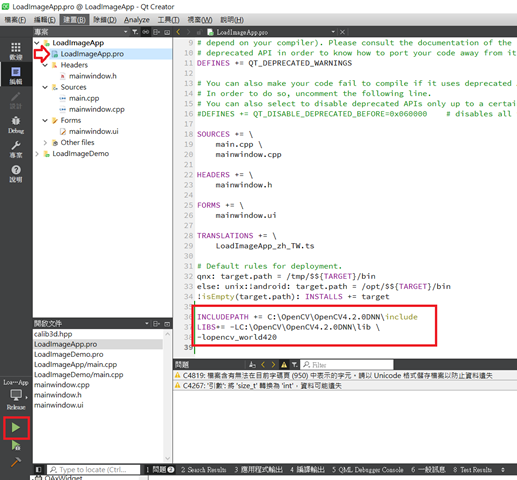Close the Projects side panel
Image resolution: width=517 pixels, height=480 pixels.
click(x=167, y=32)
